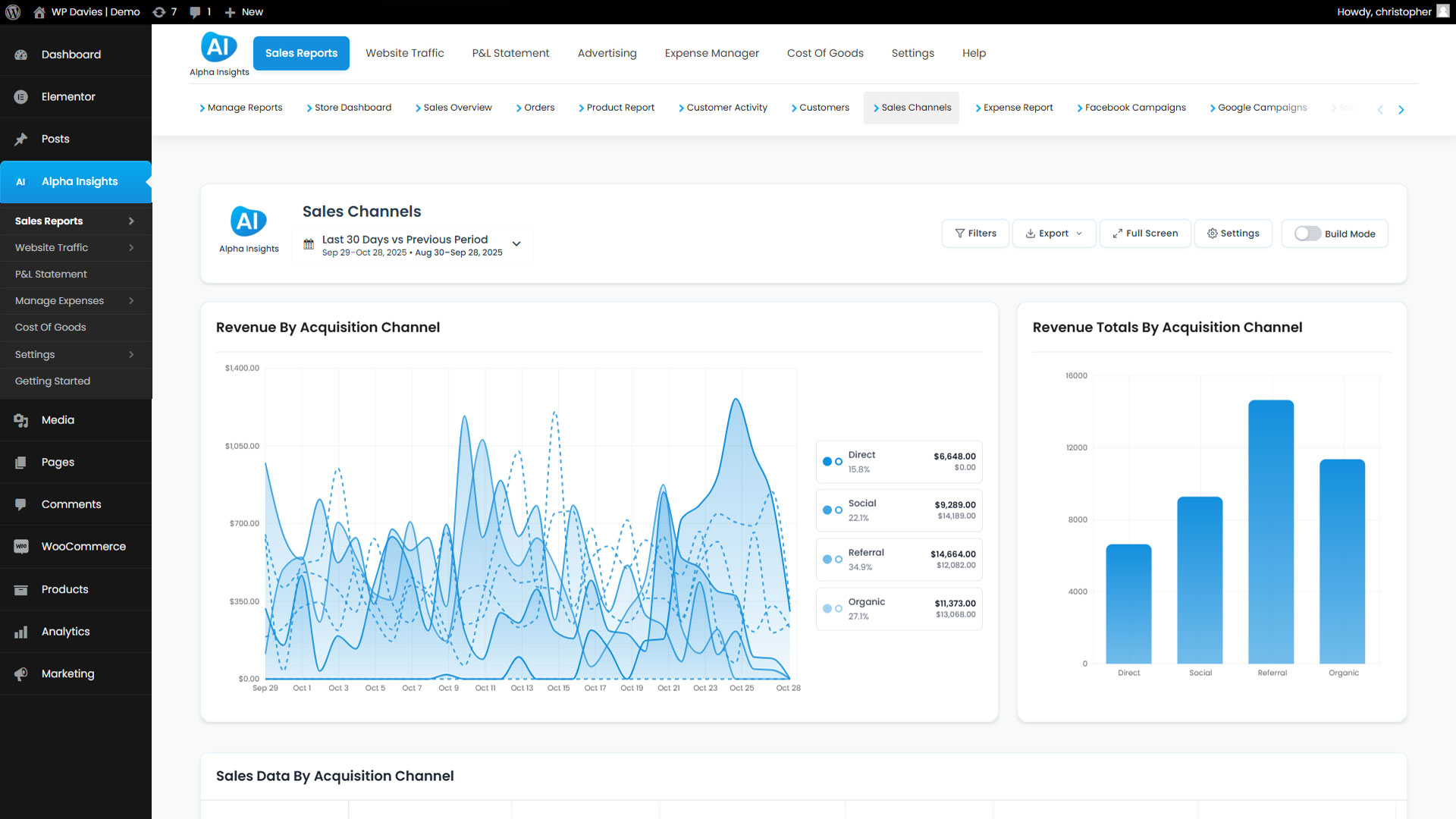Open the comments bubble in admin bar
1456x819 pixels.
pos(196,12)
